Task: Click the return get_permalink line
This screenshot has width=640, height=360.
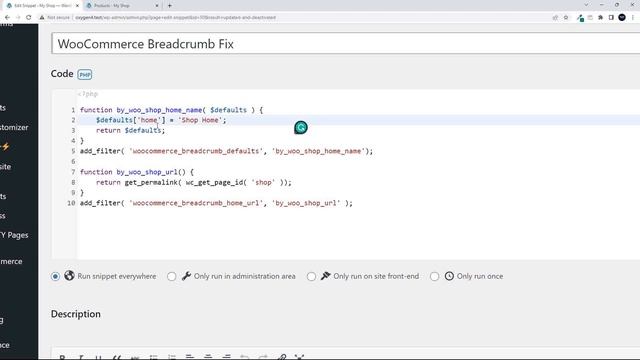Action: [x=194, y=182]
